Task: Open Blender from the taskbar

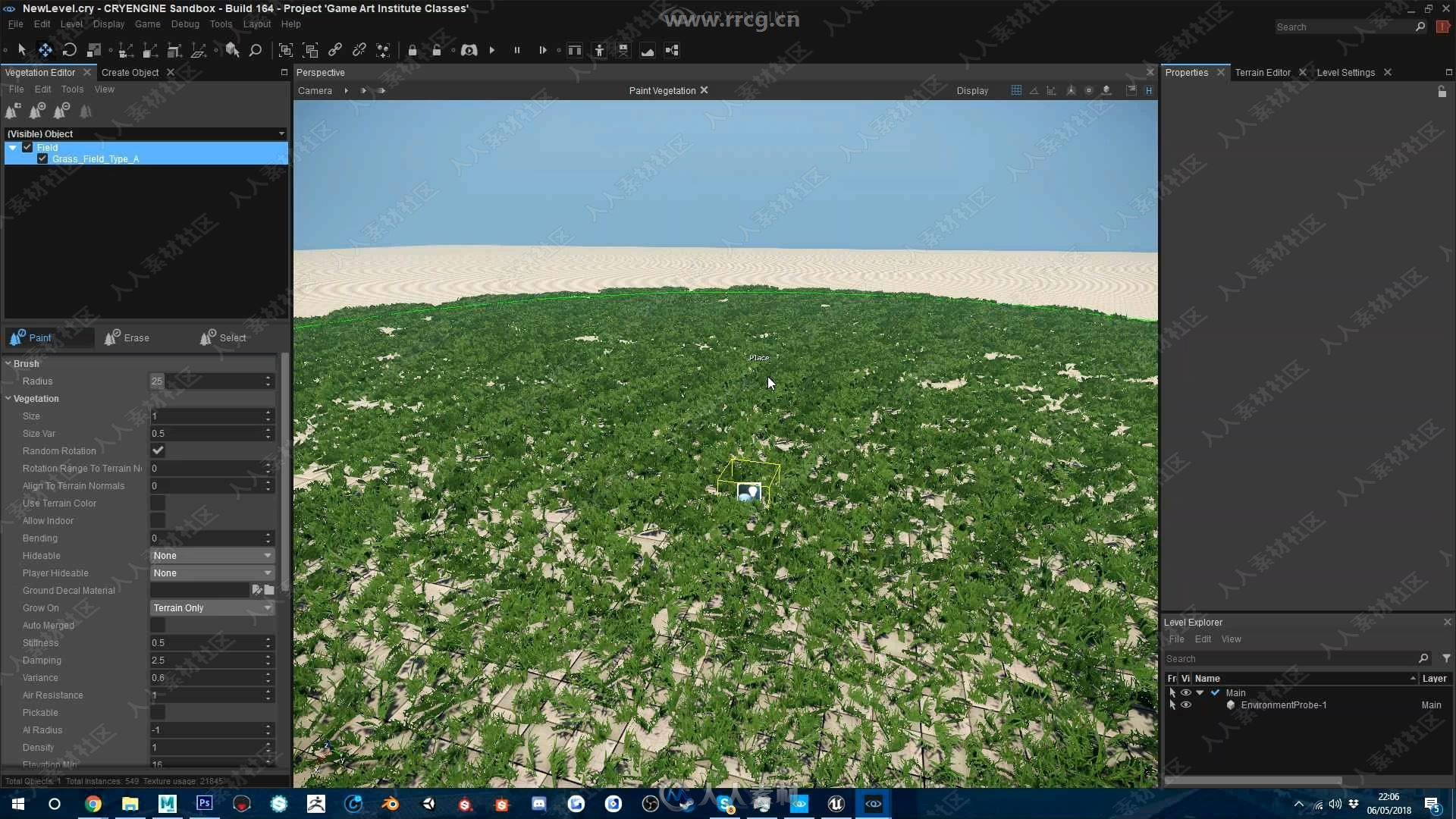Action: pos(390,803)
